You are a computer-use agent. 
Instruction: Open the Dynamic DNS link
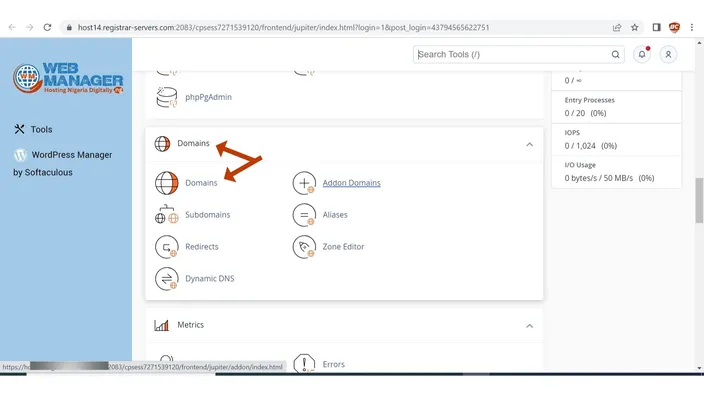[210, 278]
